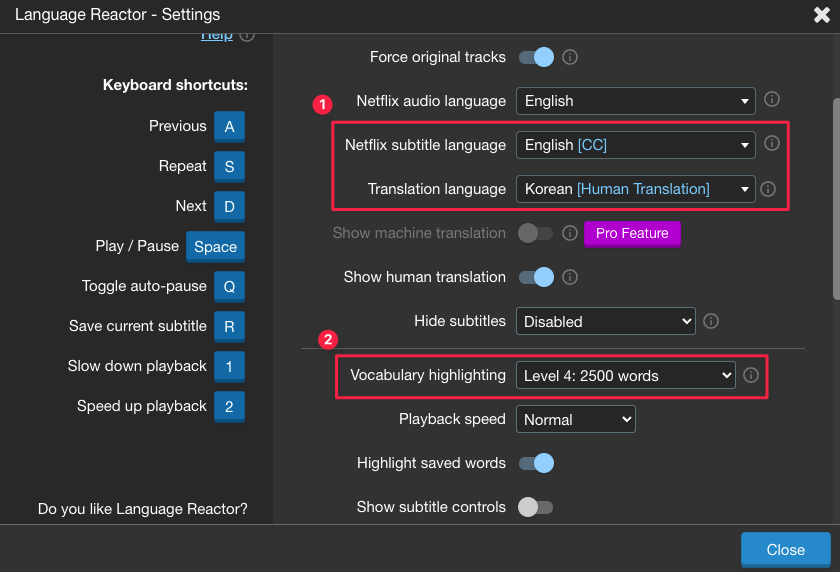Click Speed up playback shortcut key 2

(229, 407)
